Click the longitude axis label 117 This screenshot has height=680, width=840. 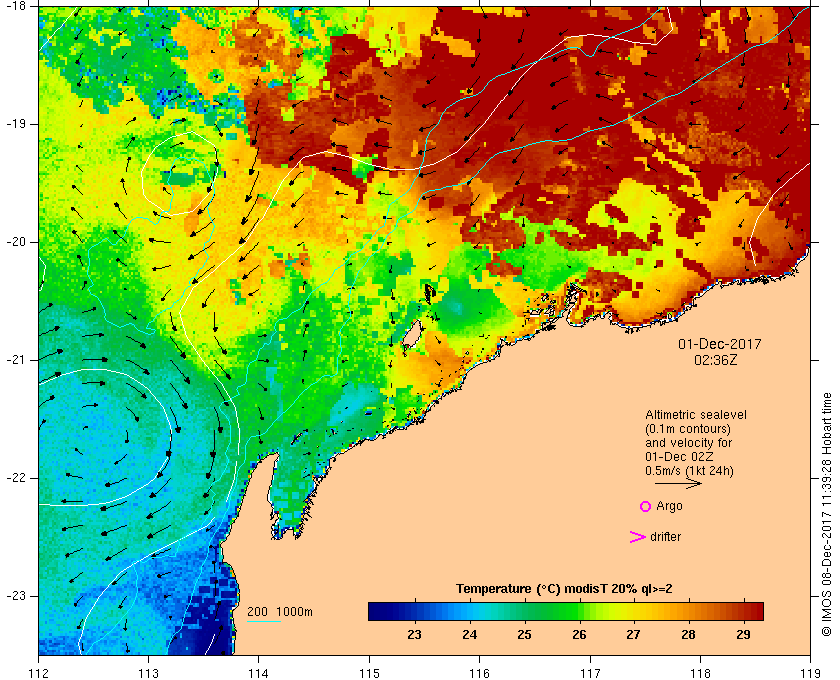590,673
